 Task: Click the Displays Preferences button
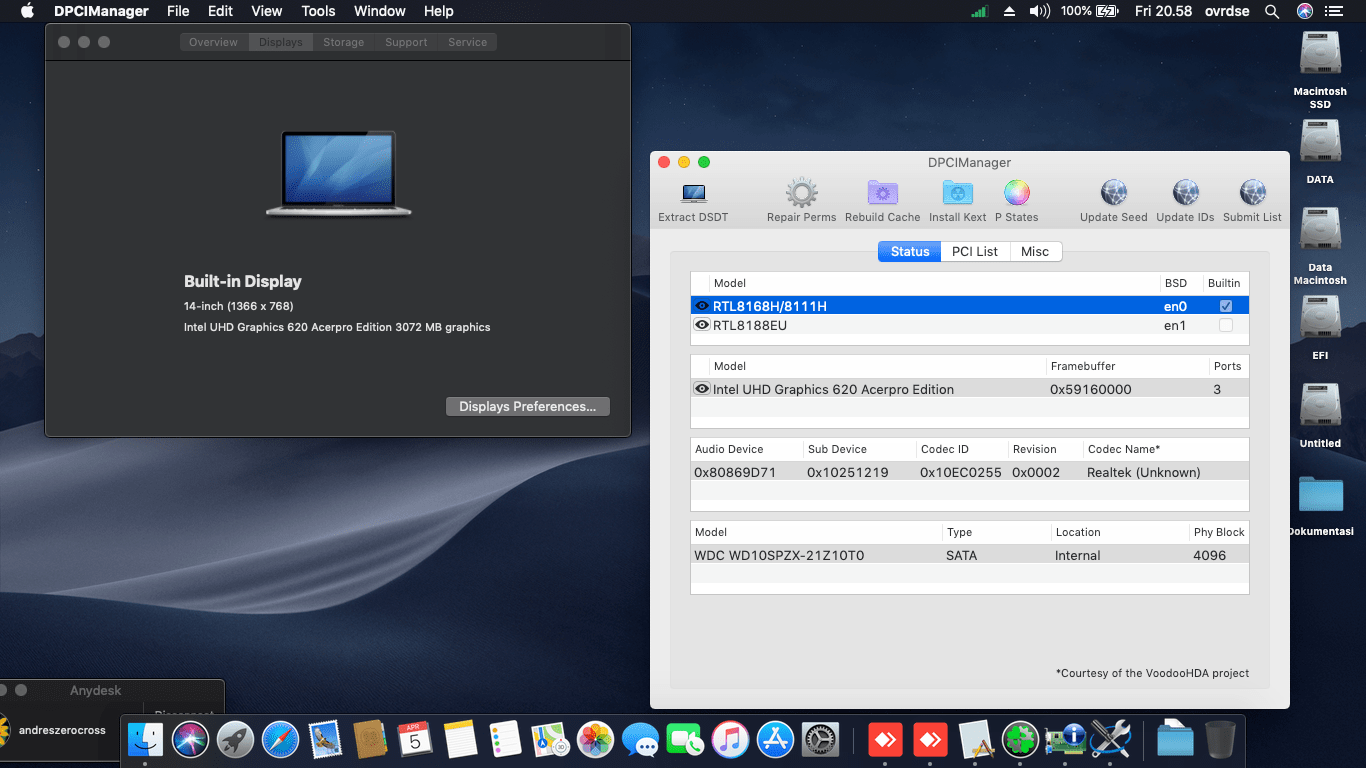pyautogui.click(x=527, y=406)
